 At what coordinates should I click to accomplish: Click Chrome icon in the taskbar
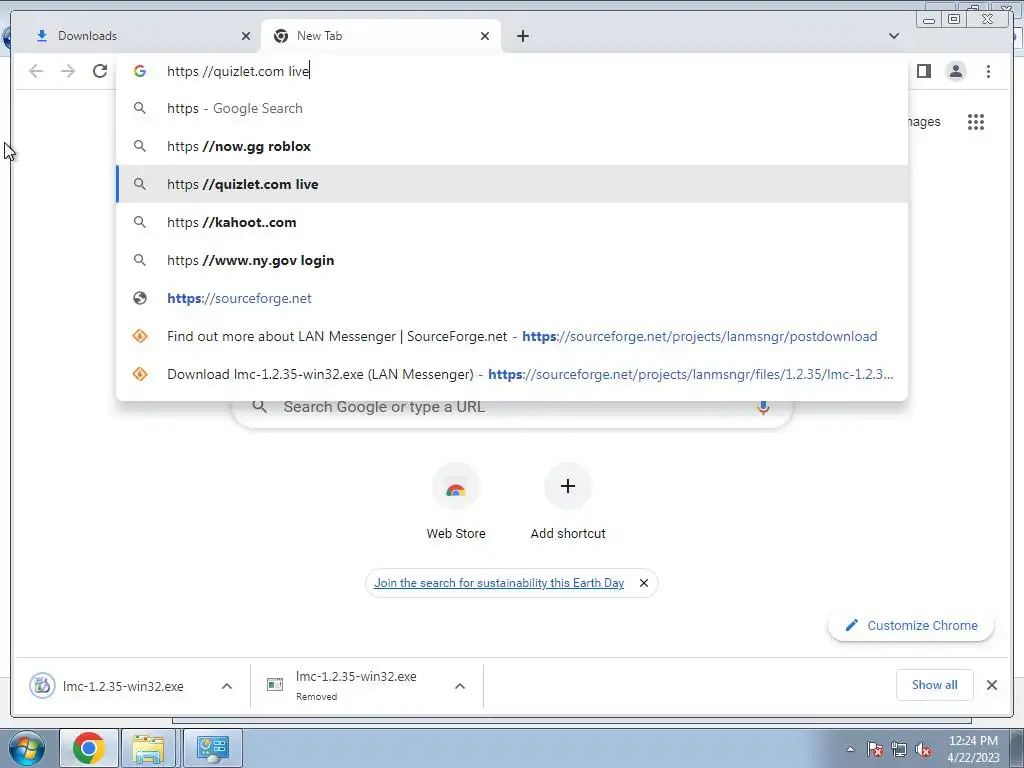point(89,748)
